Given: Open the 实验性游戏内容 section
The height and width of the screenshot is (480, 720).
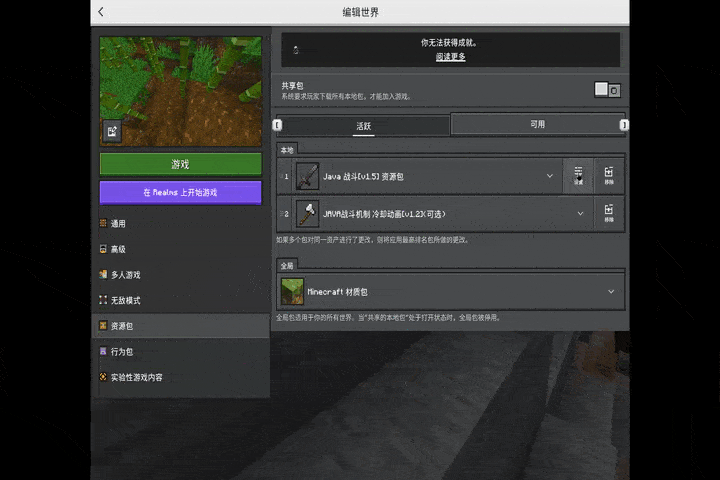Looking at the screenshot, I should 181,378.
